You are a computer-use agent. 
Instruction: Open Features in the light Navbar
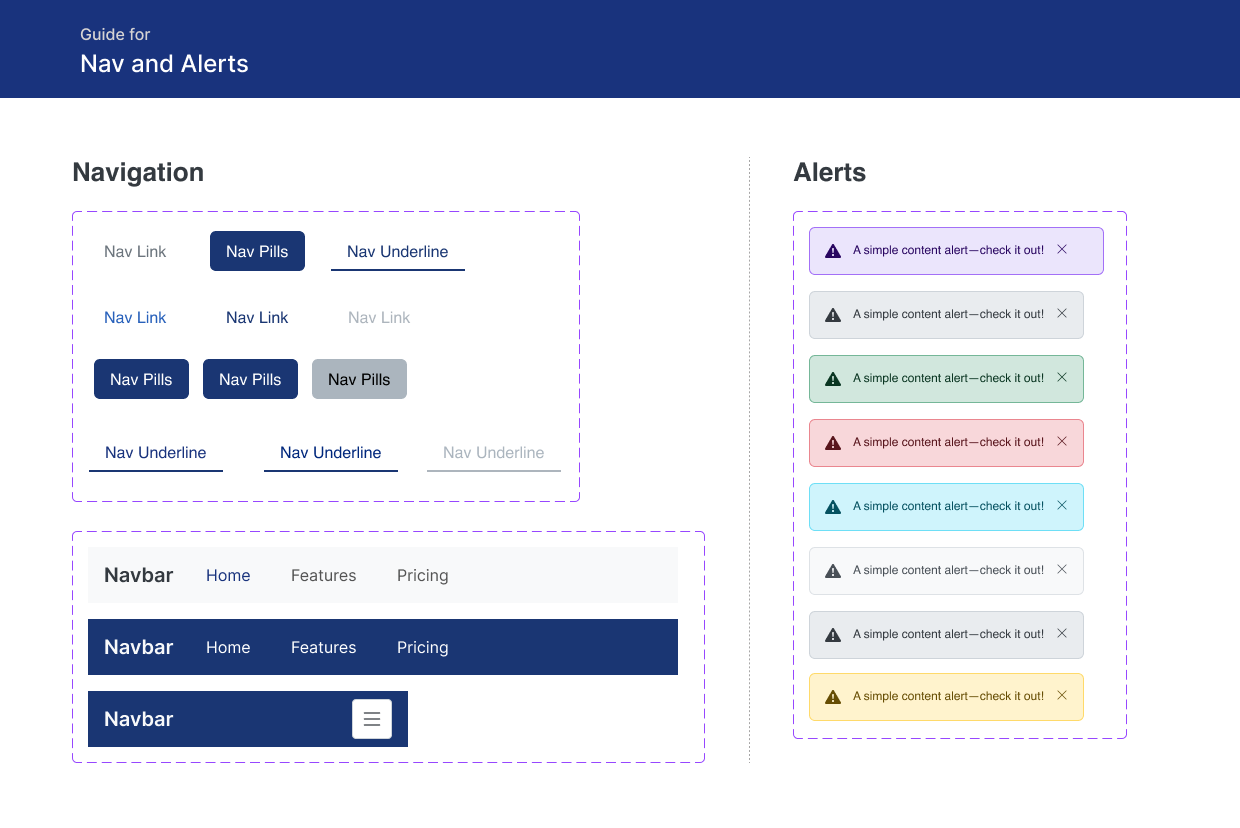point(323,575)
